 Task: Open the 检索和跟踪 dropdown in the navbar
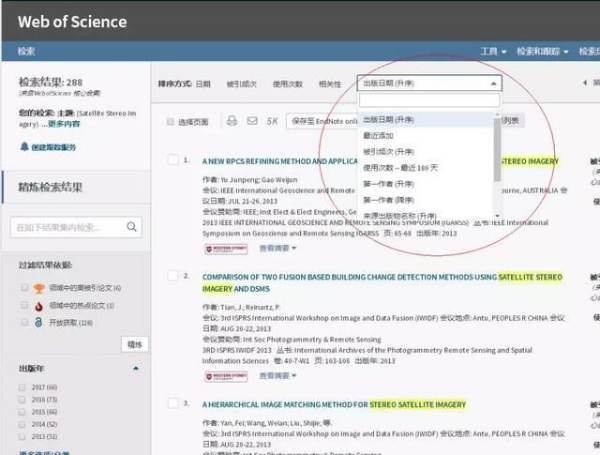click(542, 51)
